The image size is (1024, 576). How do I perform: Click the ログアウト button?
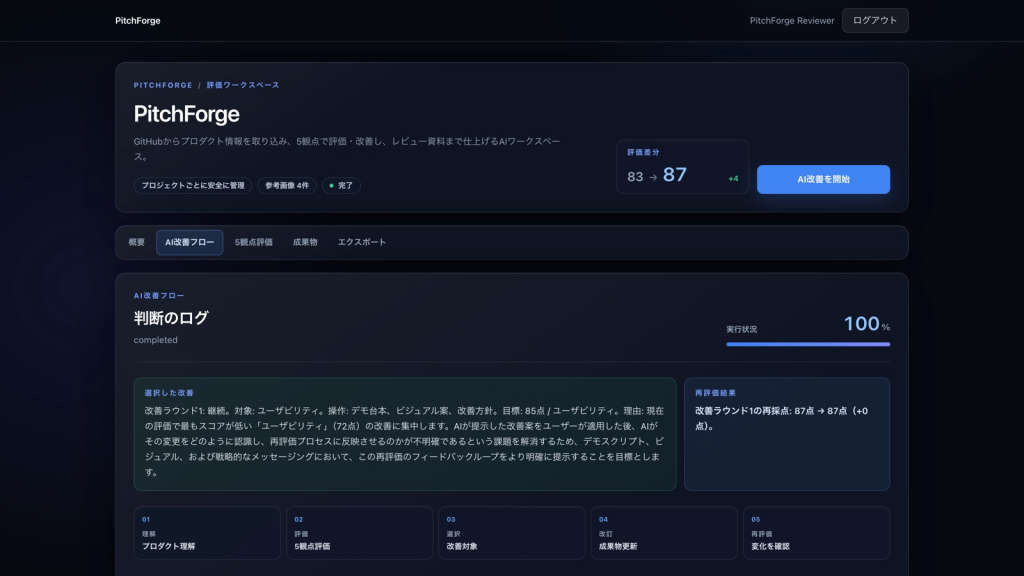click(x=874, y=21)
